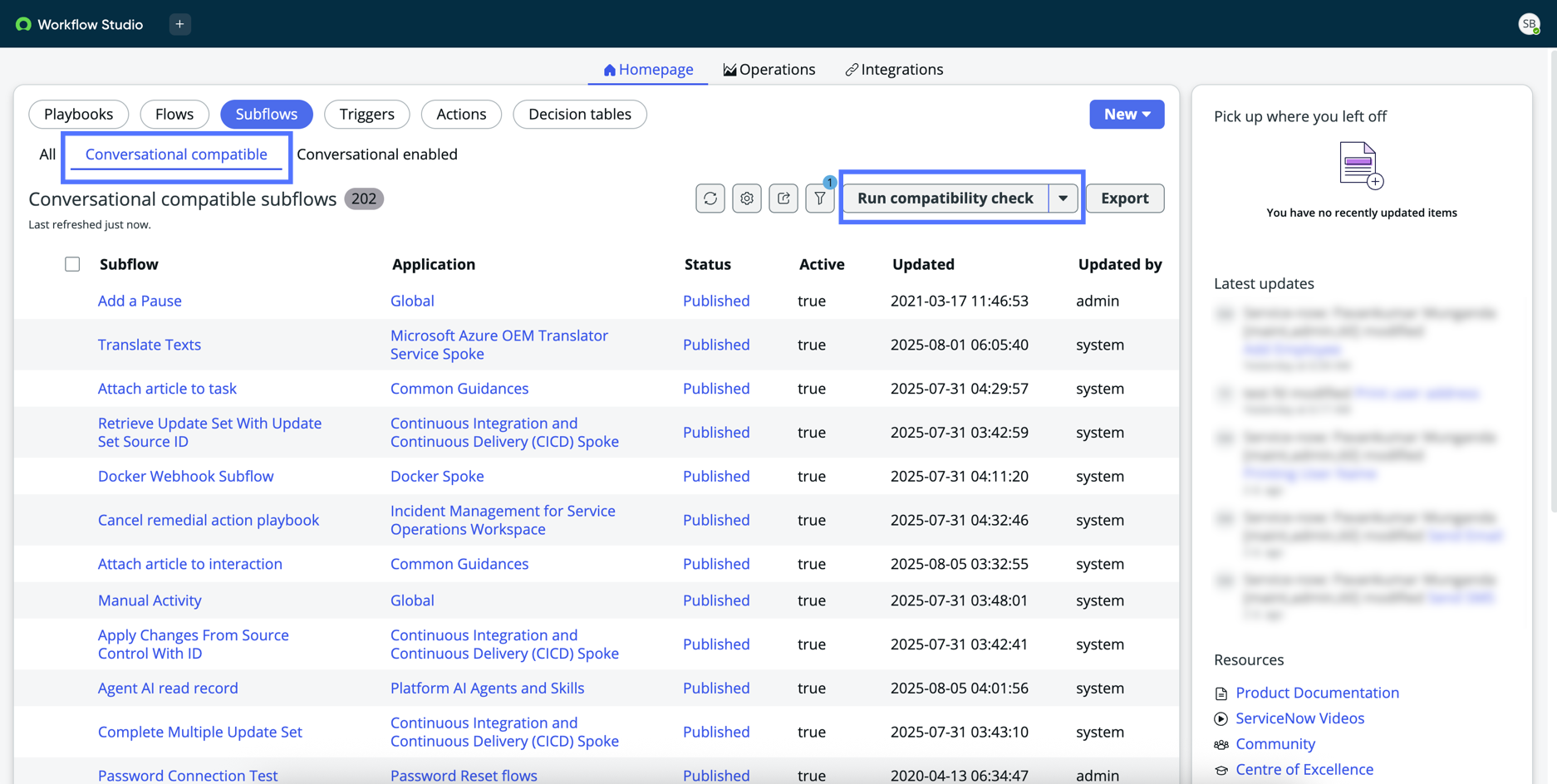Select the Decision tables pill
This screenshot has width=1557, height=784.
click(580, 115)
